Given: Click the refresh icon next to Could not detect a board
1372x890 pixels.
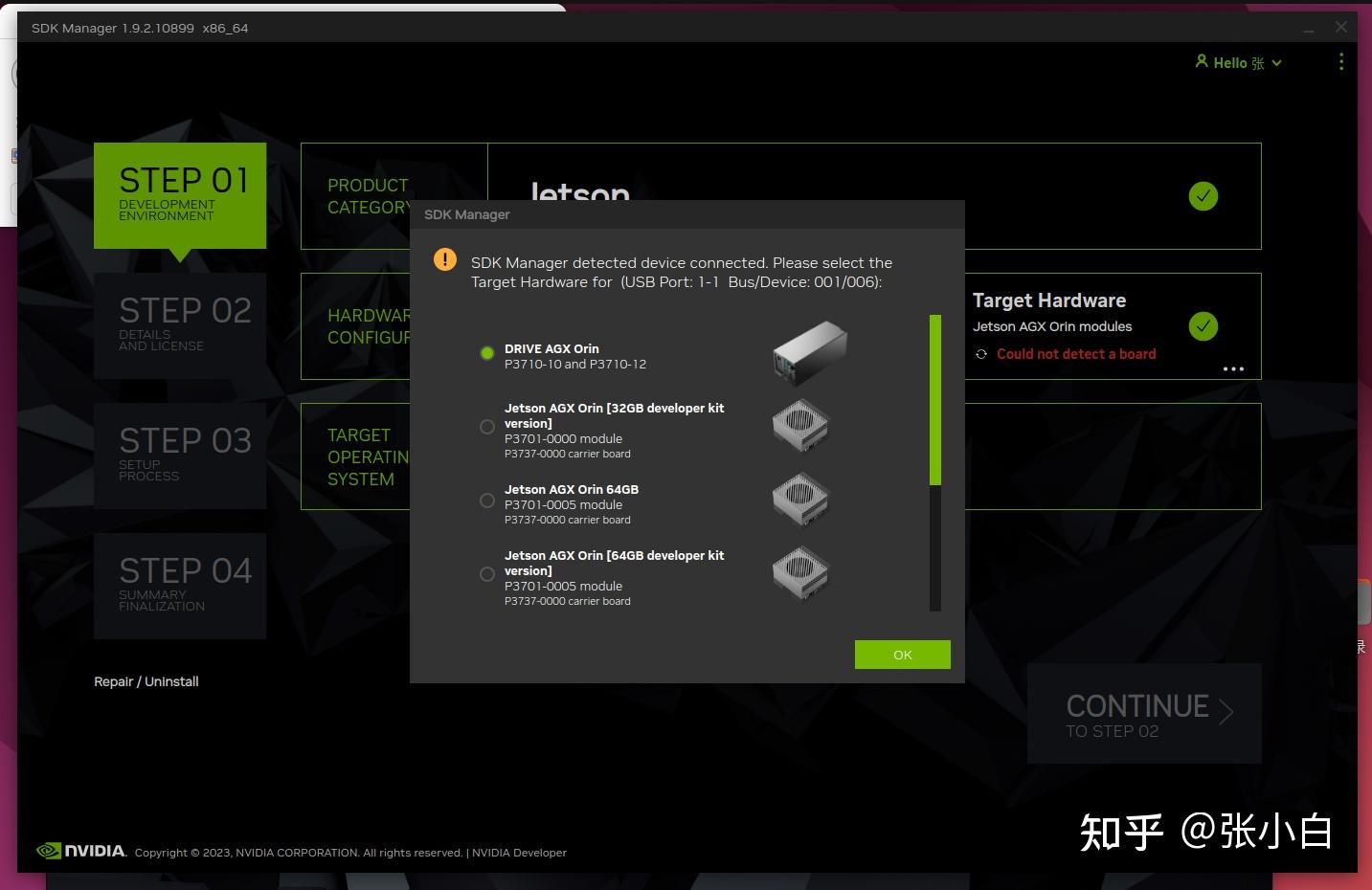Looking at the screenshot, I should click(x=980, y=353).
